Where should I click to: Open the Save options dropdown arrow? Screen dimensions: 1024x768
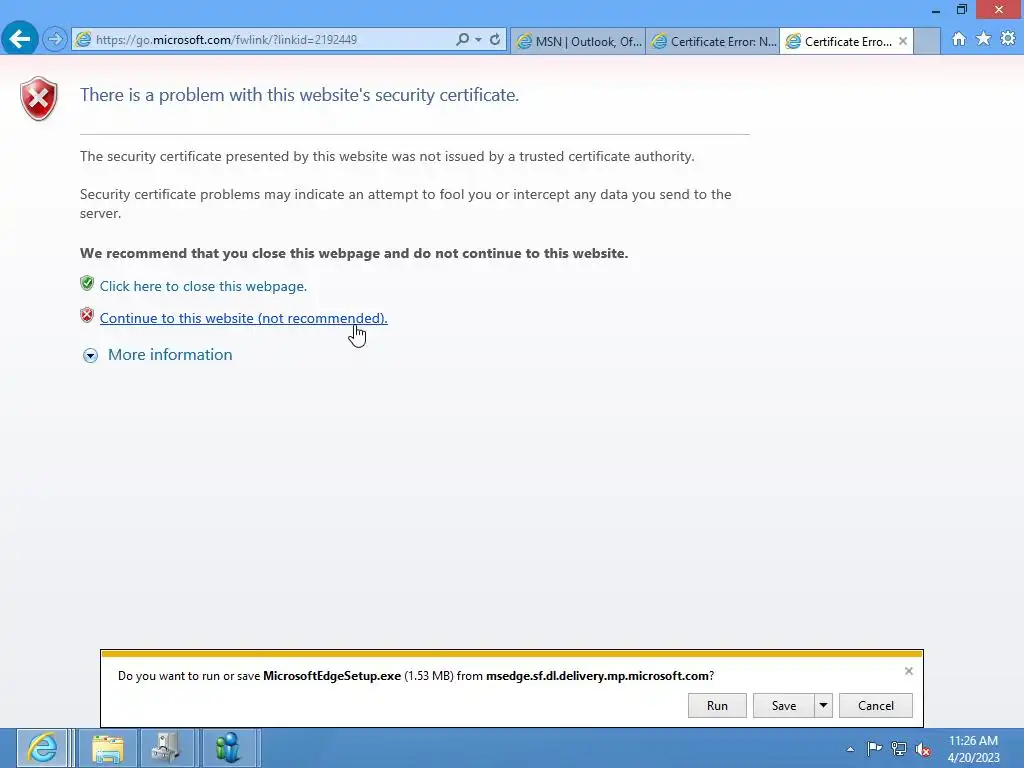(x=824, y=705)
